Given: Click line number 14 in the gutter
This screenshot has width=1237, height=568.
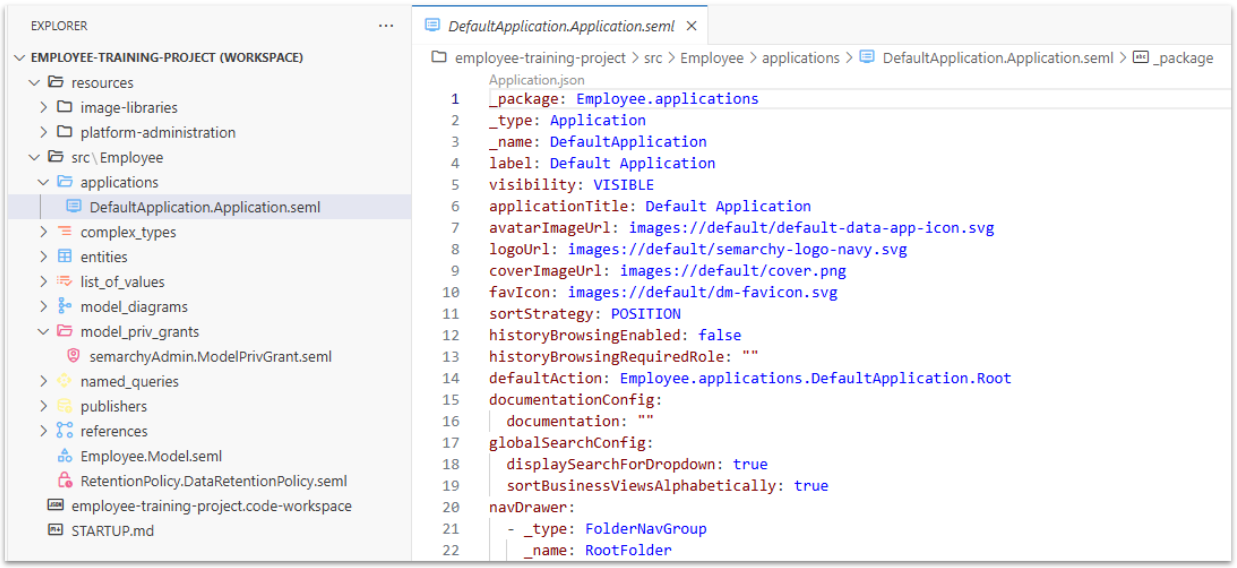Looking at the screenshot, I should [x=450, y=378].
